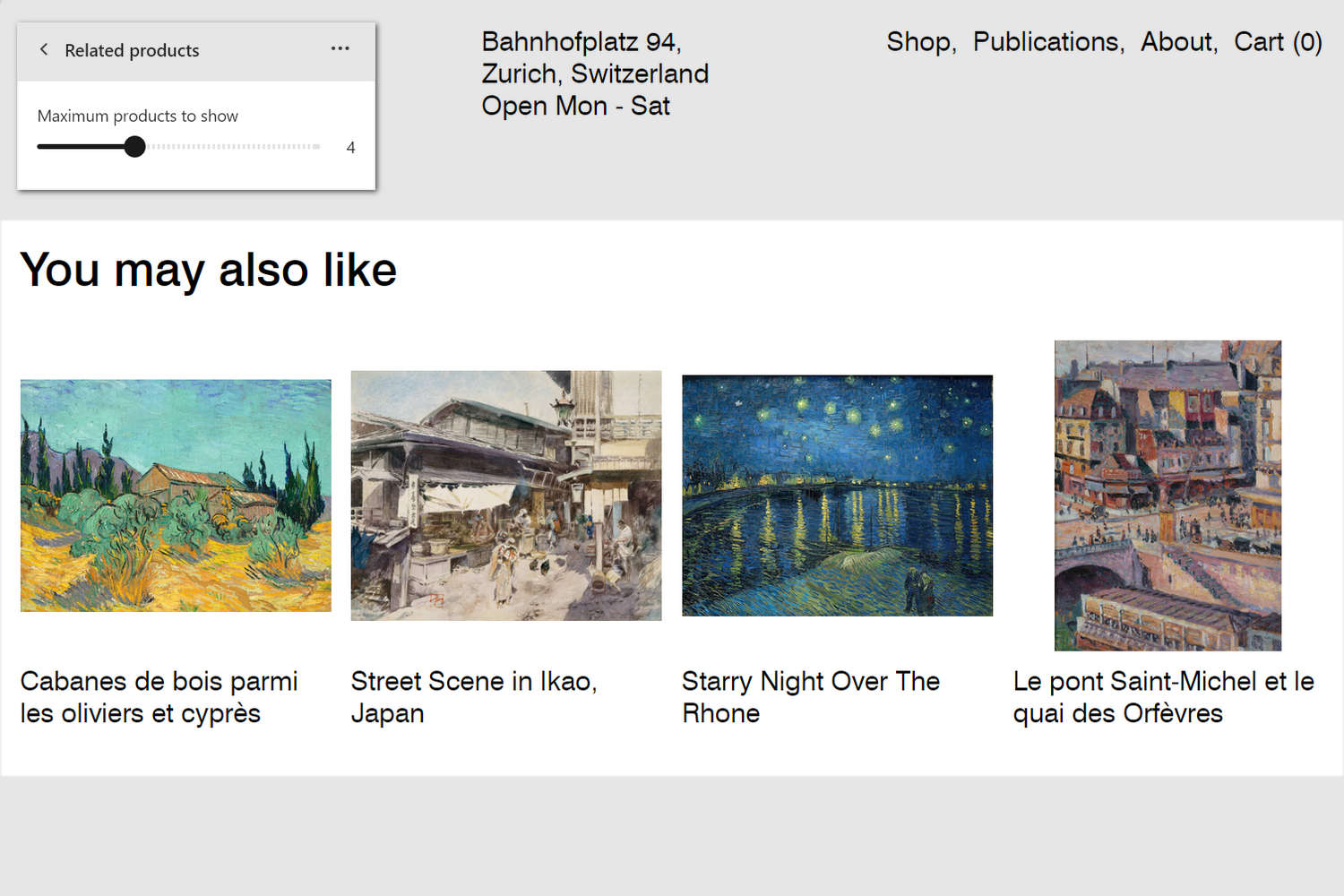The width and height of the screenshot is (1344, 896).
Task: Go back from Related products panel
Action: 44,49
